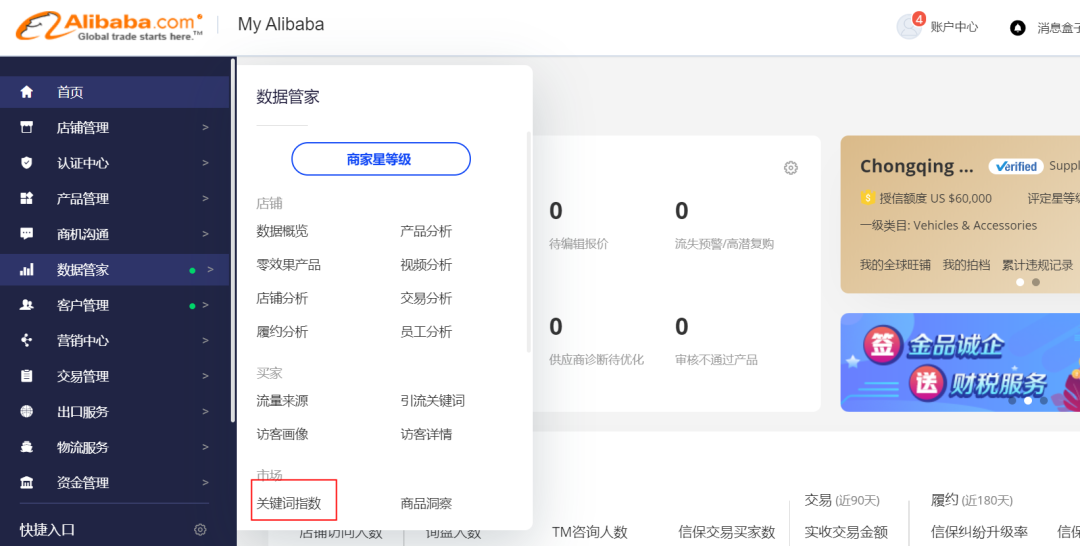Select 物流服务 in the left sidebar
The width and height of the screenshot is (1080, 546).
pos(83,447)
